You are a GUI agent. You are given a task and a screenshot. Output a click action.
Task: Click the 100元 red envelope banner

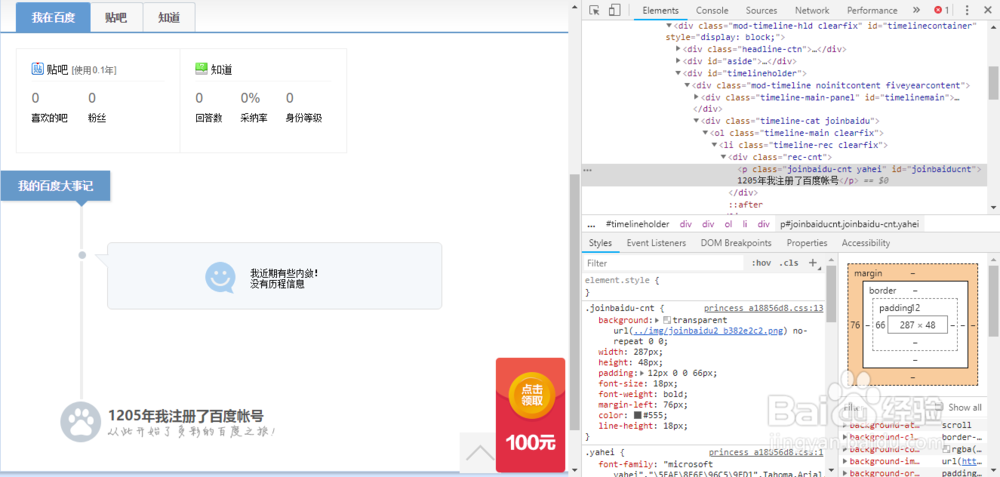(531, 415)
